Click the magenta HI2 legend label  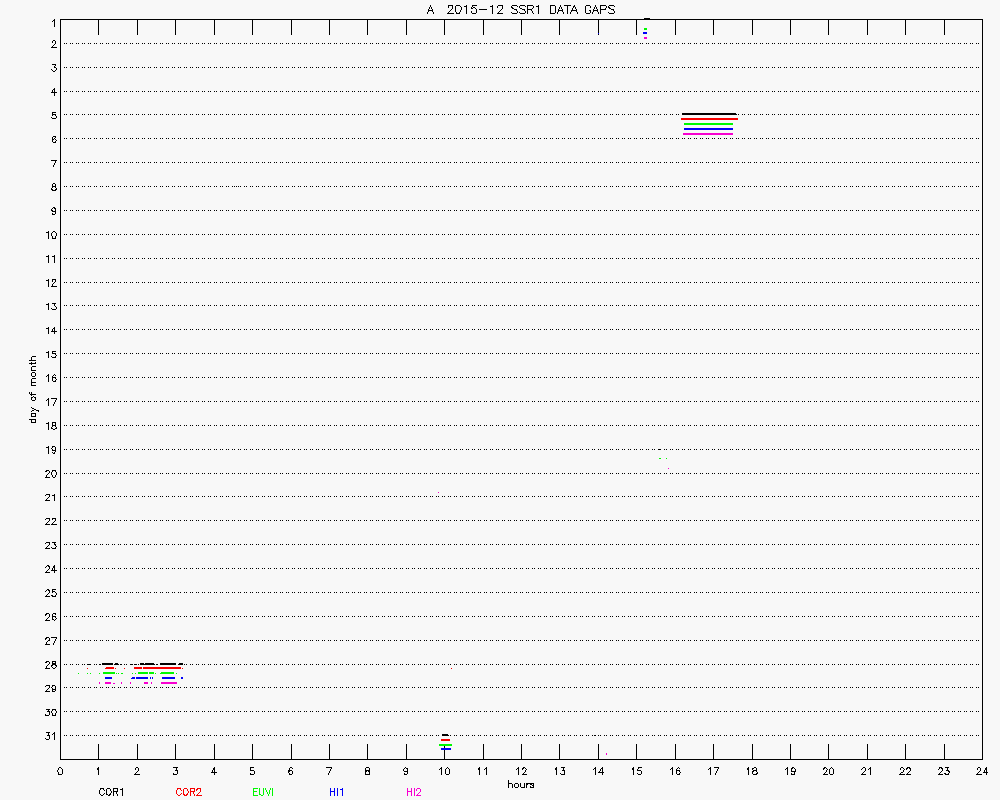pyautogui.click(x=413, y=792)
